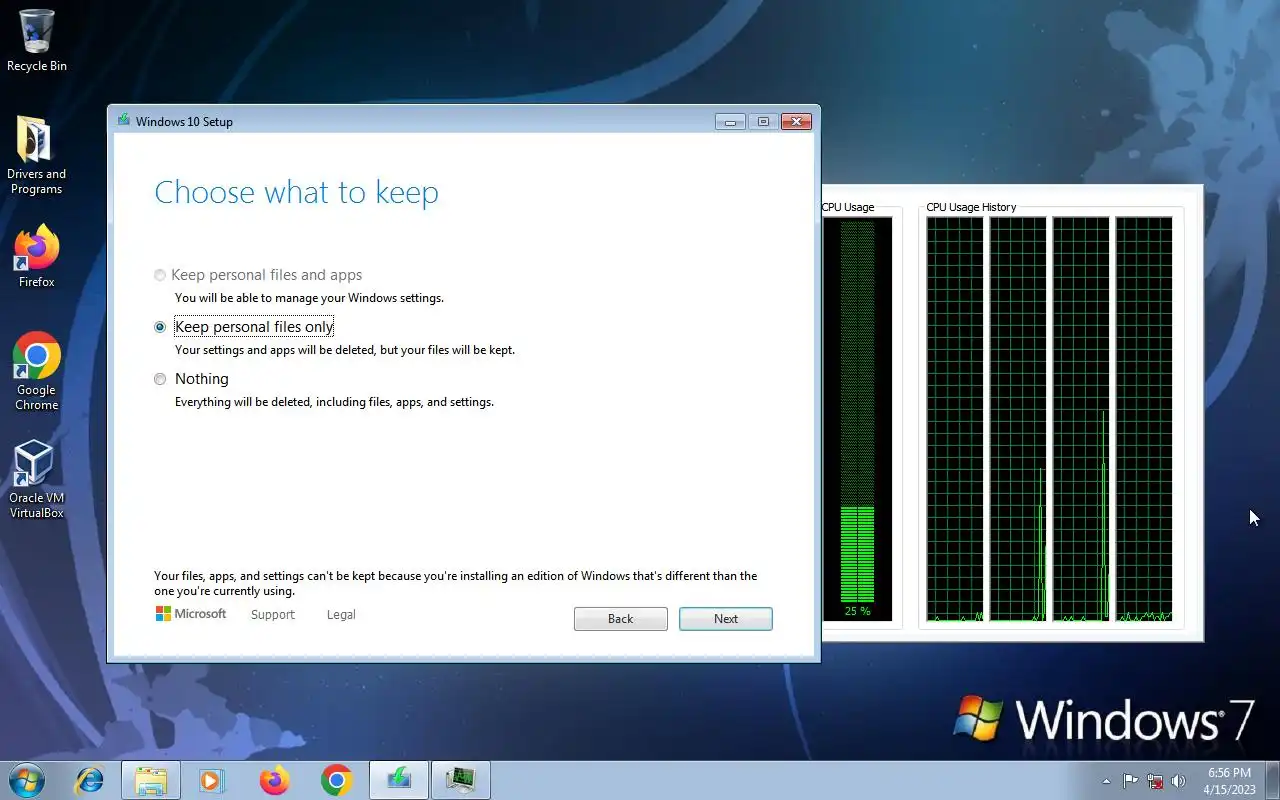Close the Windows 10 Setup window
Viewport: 1280px width, 800px height.
coord(796,122)
